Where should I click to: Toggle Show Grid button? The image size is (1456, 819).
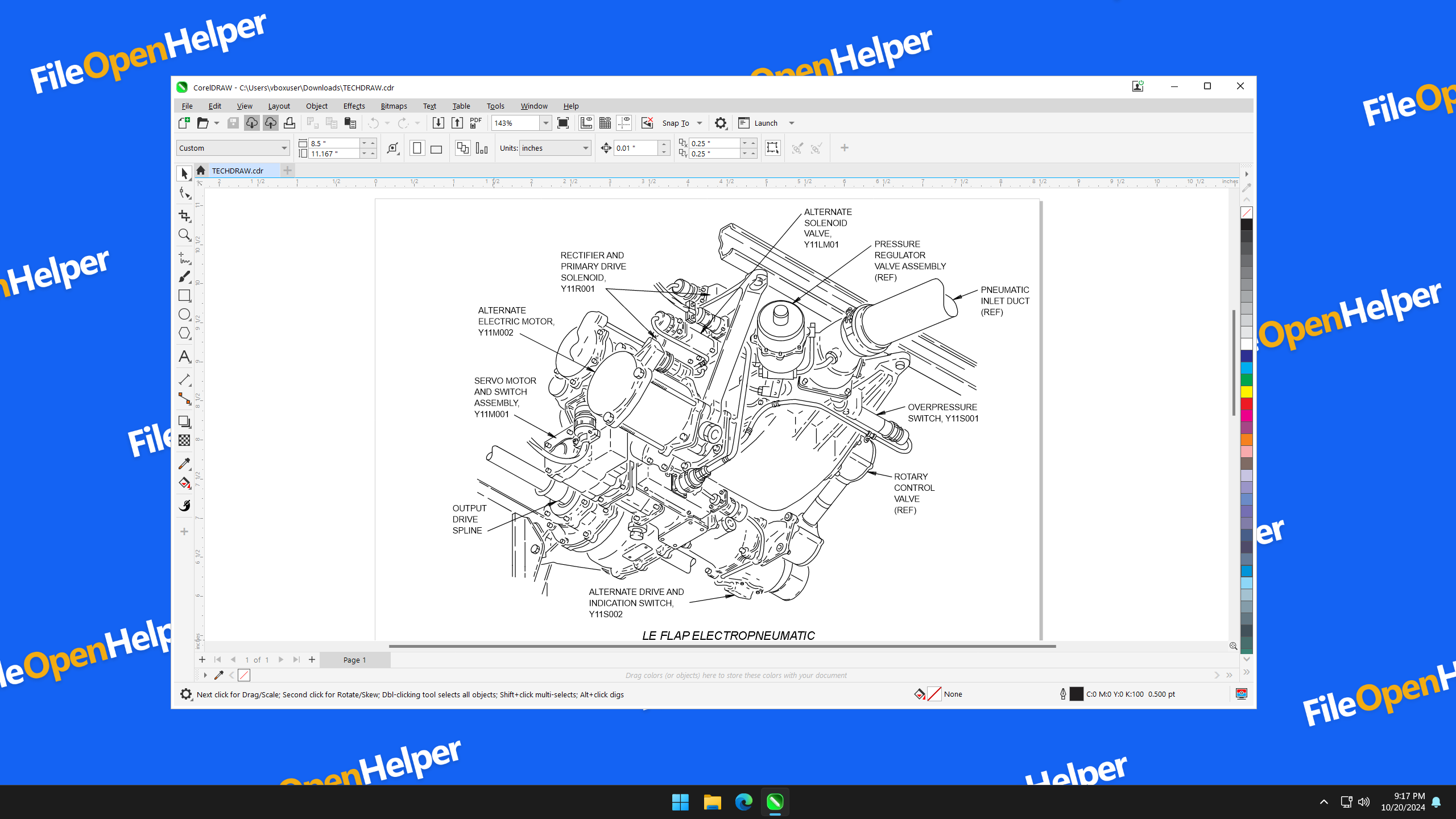tap(605, 123)
